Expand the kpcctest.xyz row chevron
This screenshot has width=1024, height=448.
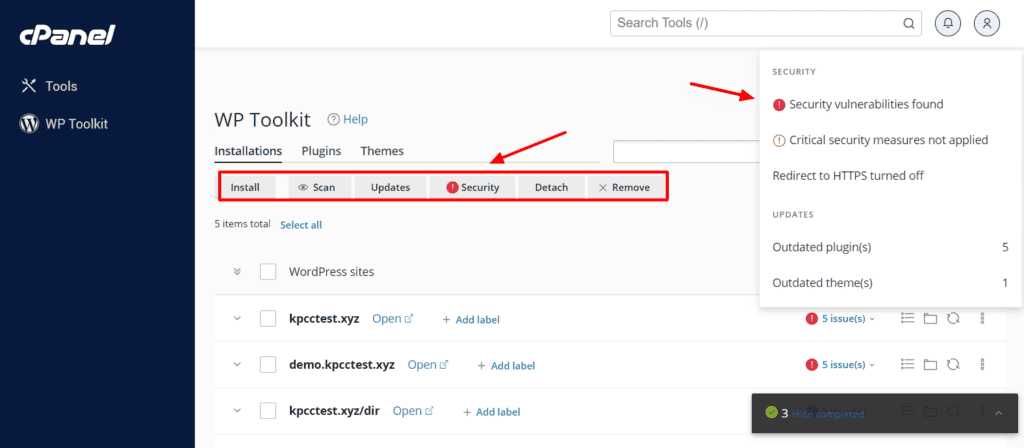click(x=238, y=319)
